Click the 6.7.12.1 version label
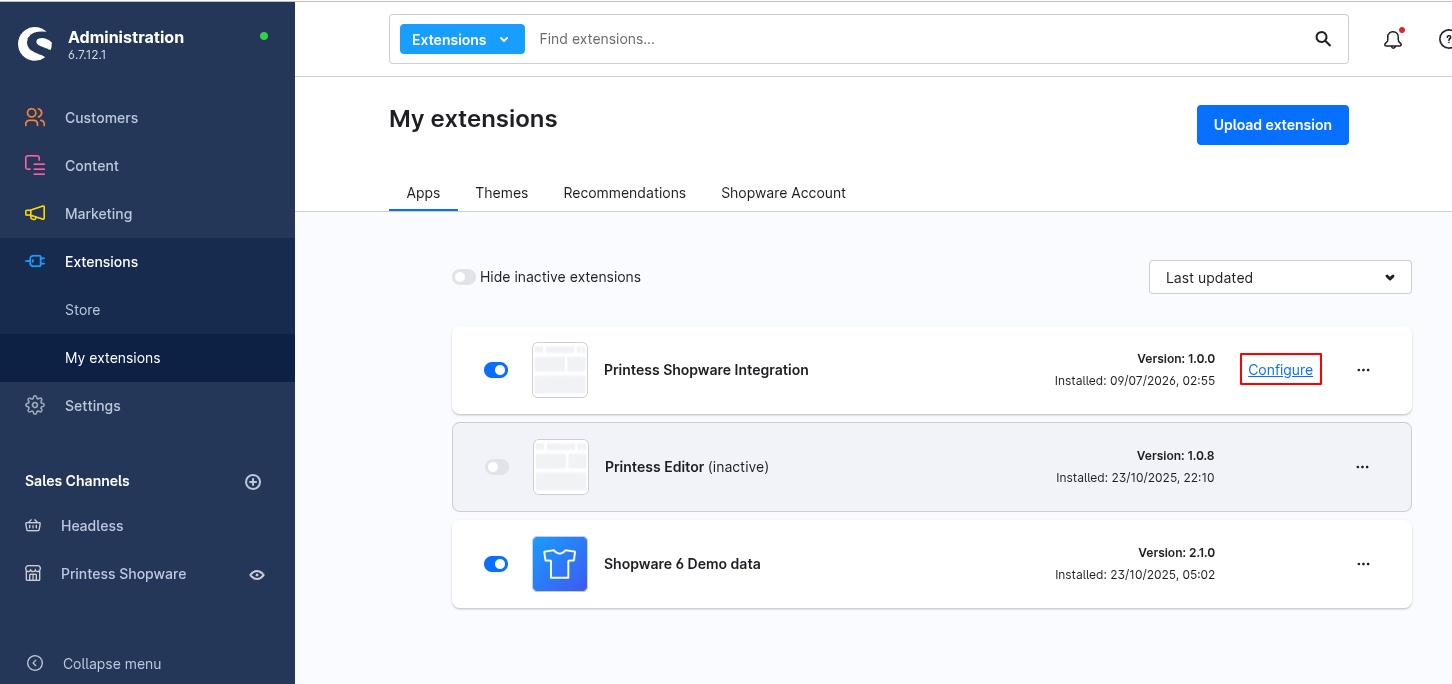Image resolution: width=1452 pixels, height=684 pixels. (x=87, y=55)
